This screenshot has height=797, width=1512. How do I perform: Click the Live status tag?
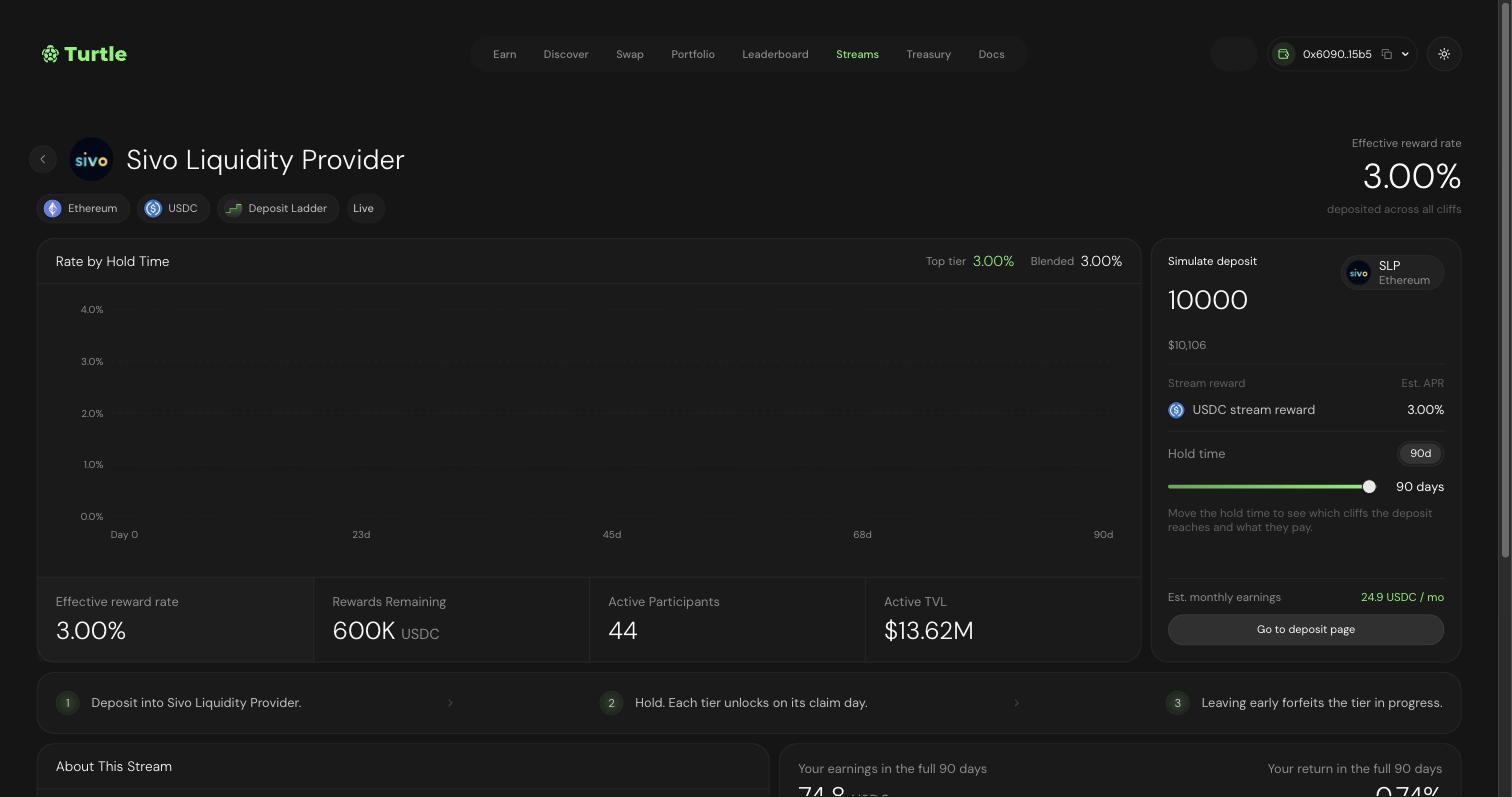click(x=365, y=208)
